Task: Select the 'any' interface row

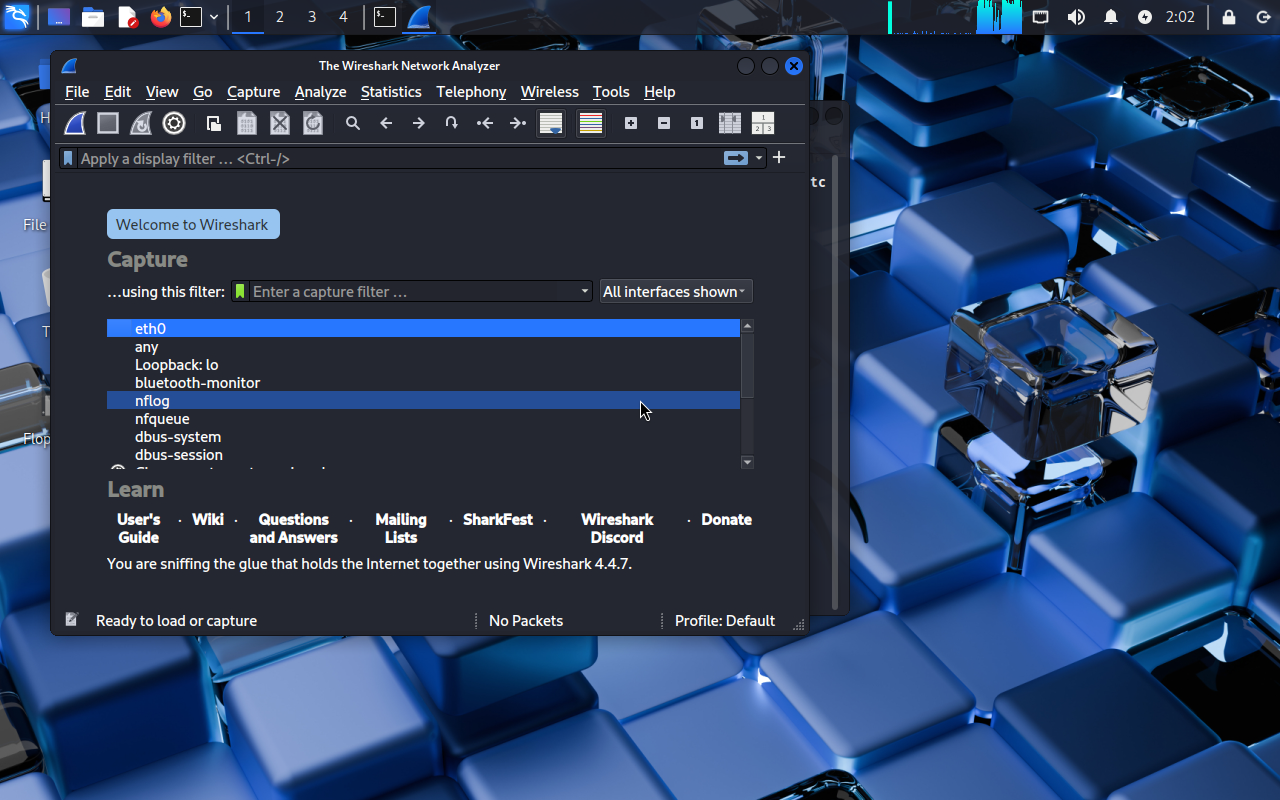Action: point(423,346)
